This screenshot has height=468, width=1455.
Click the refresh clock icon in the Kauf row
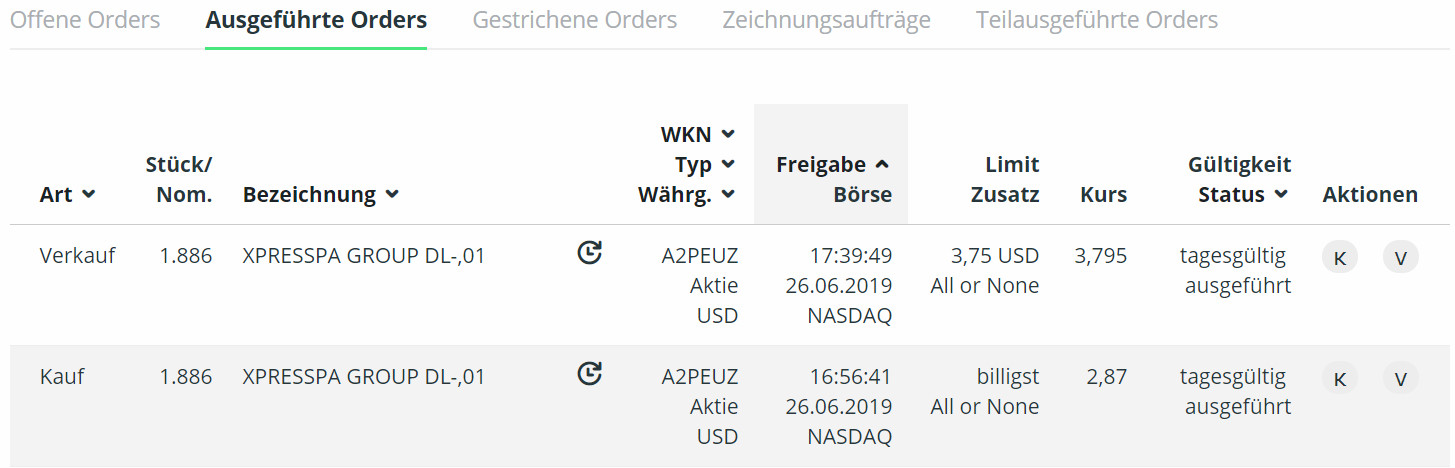pos(590,374)
